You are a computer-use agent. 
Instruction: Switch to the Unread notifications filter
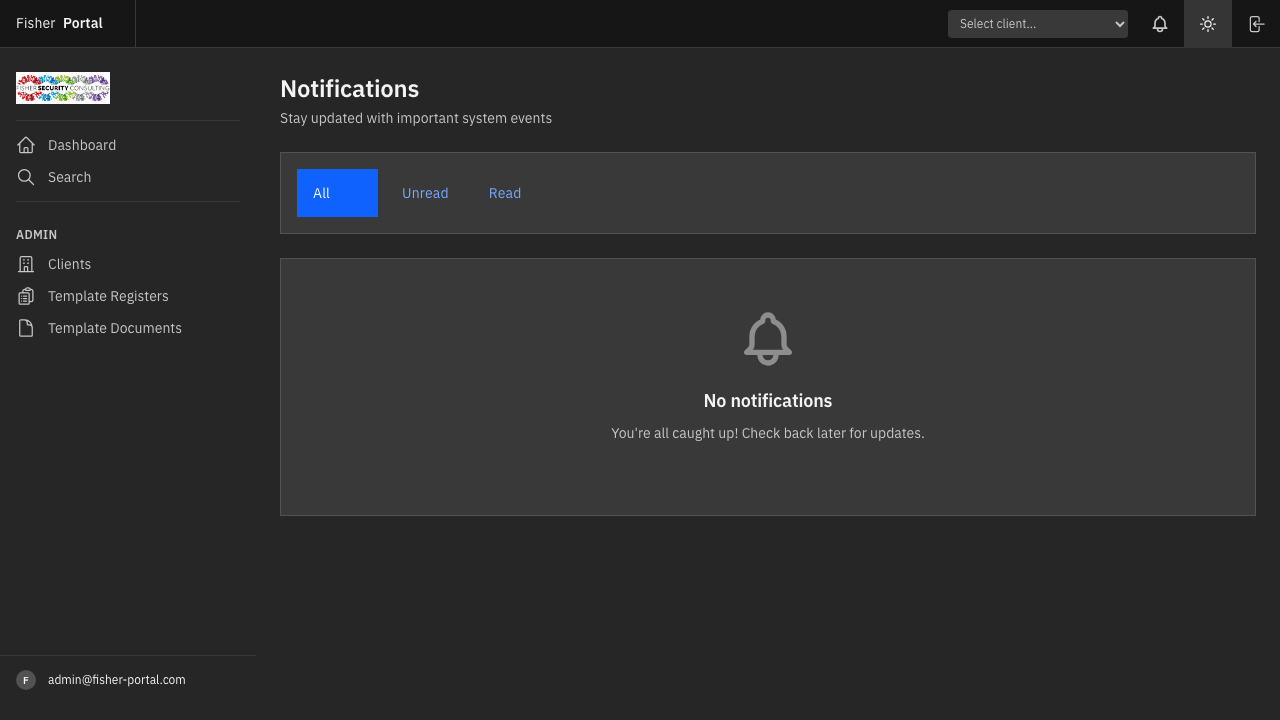pyautogui.click(x=425, y=193)
